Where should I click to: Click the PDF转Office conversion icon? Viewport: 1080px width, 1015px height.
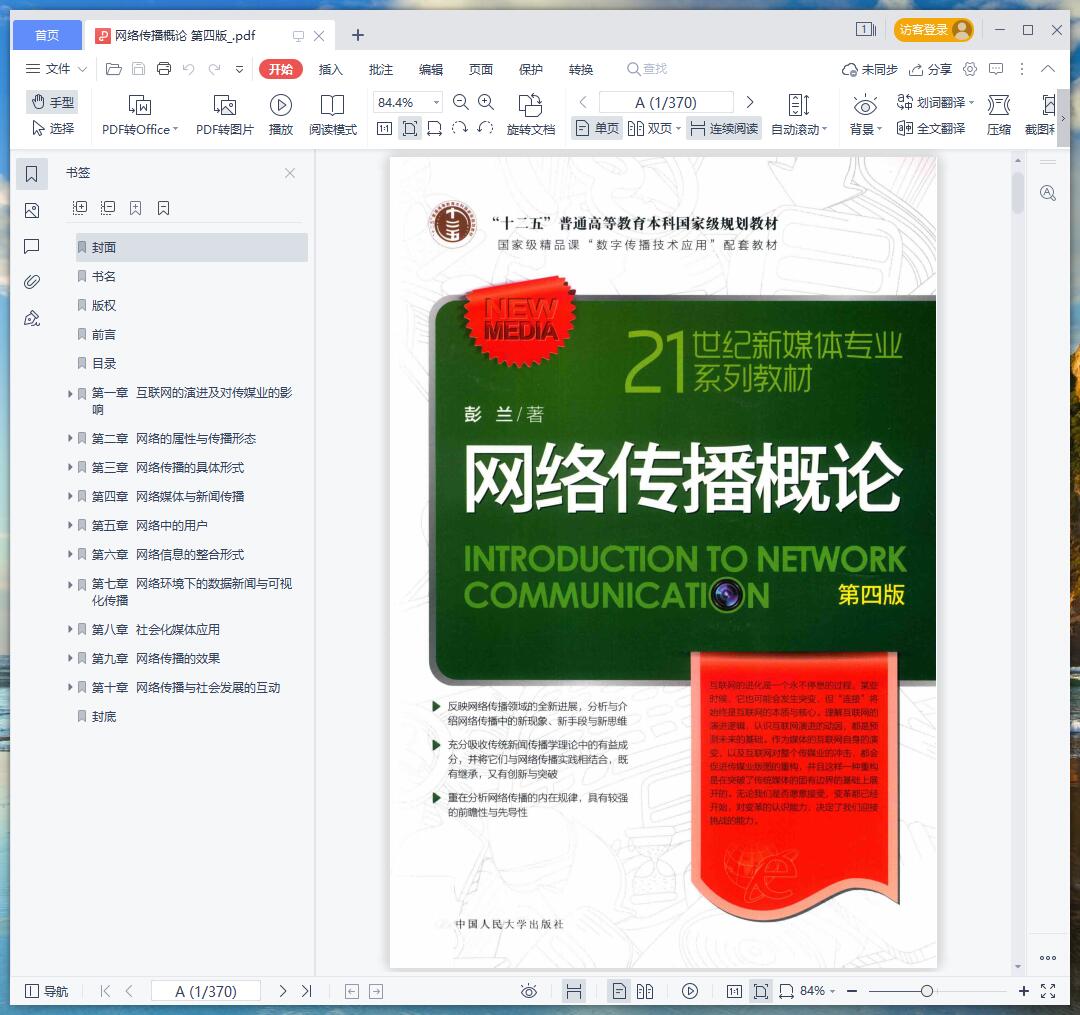(x=140, y=105)
